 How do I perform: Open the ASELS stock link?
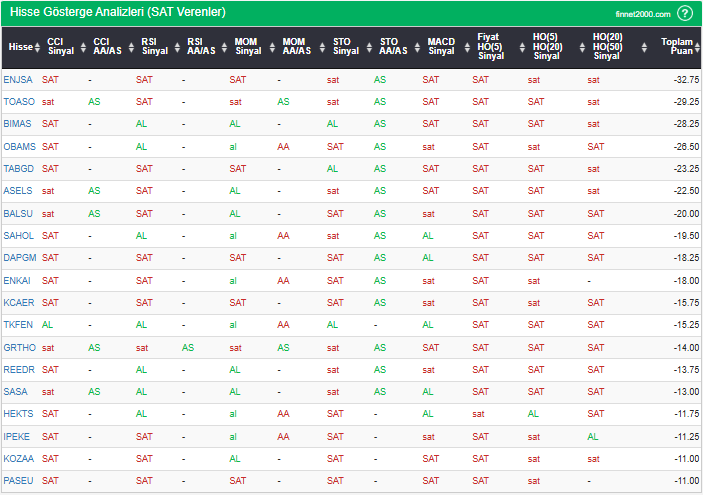click(x=18, y=191)
